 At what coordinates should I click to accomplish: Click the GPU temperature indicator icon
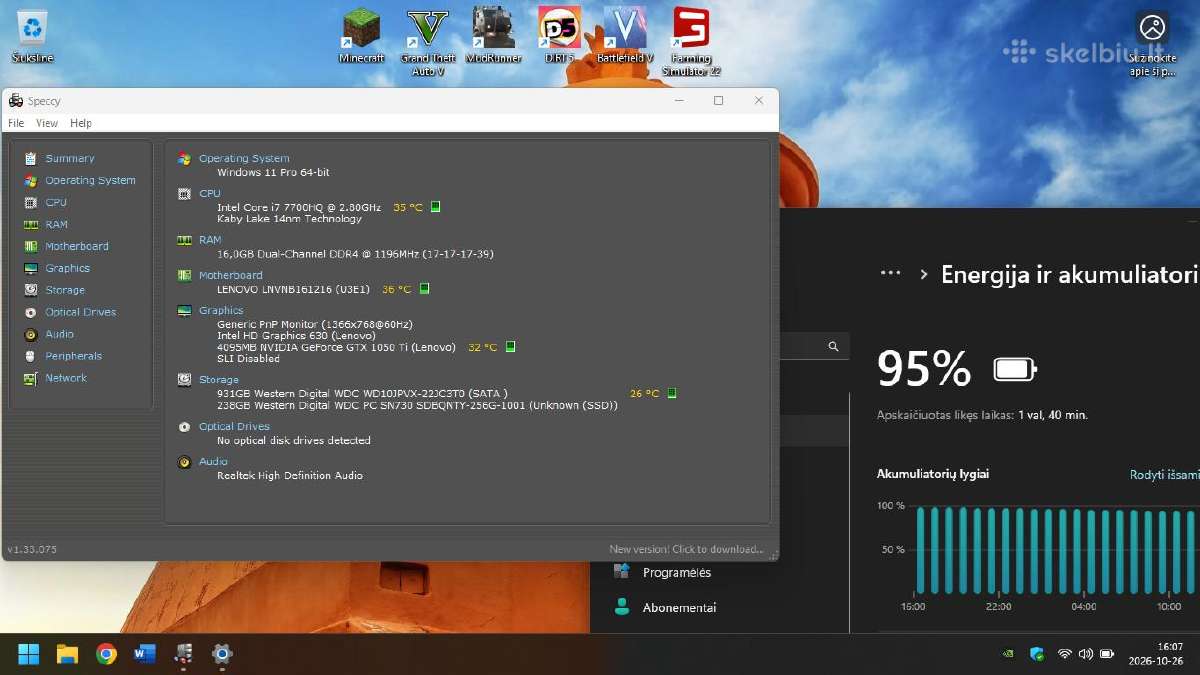510,347
